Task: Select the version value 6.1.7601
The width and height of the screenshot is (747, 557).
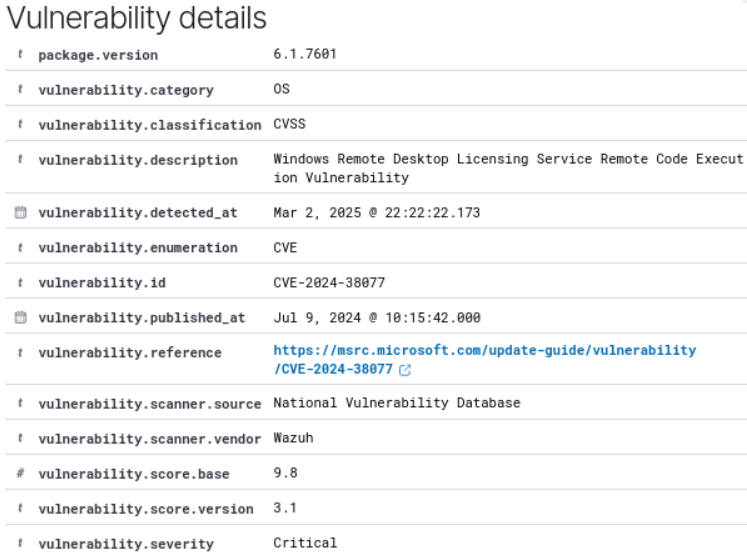Action: tap(305, 54)
